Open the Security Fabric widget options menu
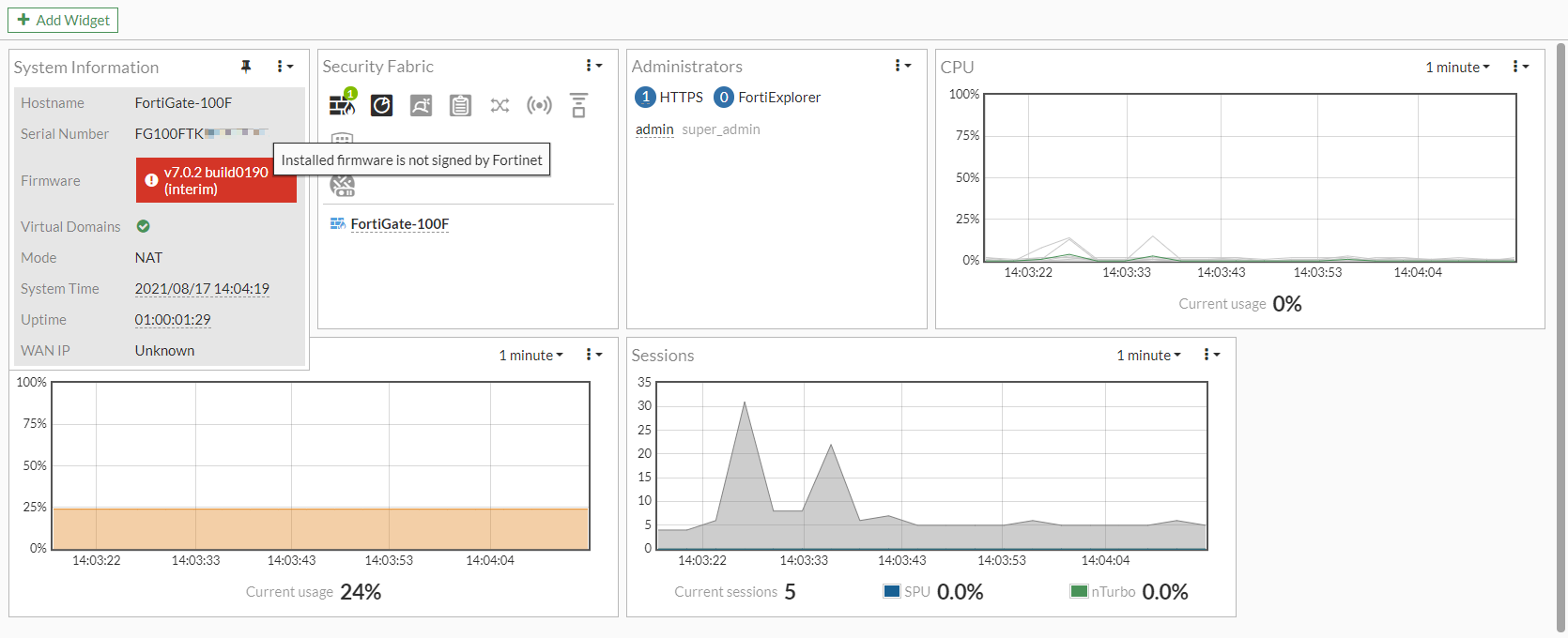This screenshot has width=1568, height=638. 592,66
